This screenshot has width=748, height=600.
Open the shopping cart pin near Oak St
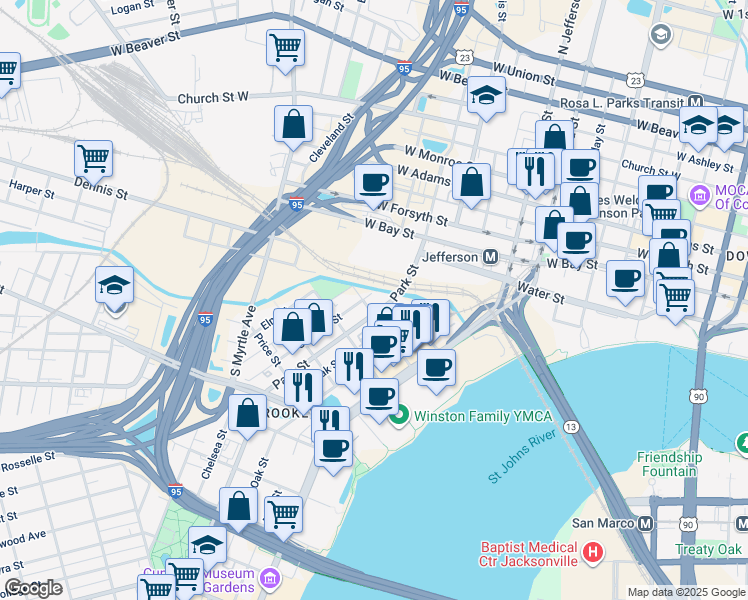283,514
